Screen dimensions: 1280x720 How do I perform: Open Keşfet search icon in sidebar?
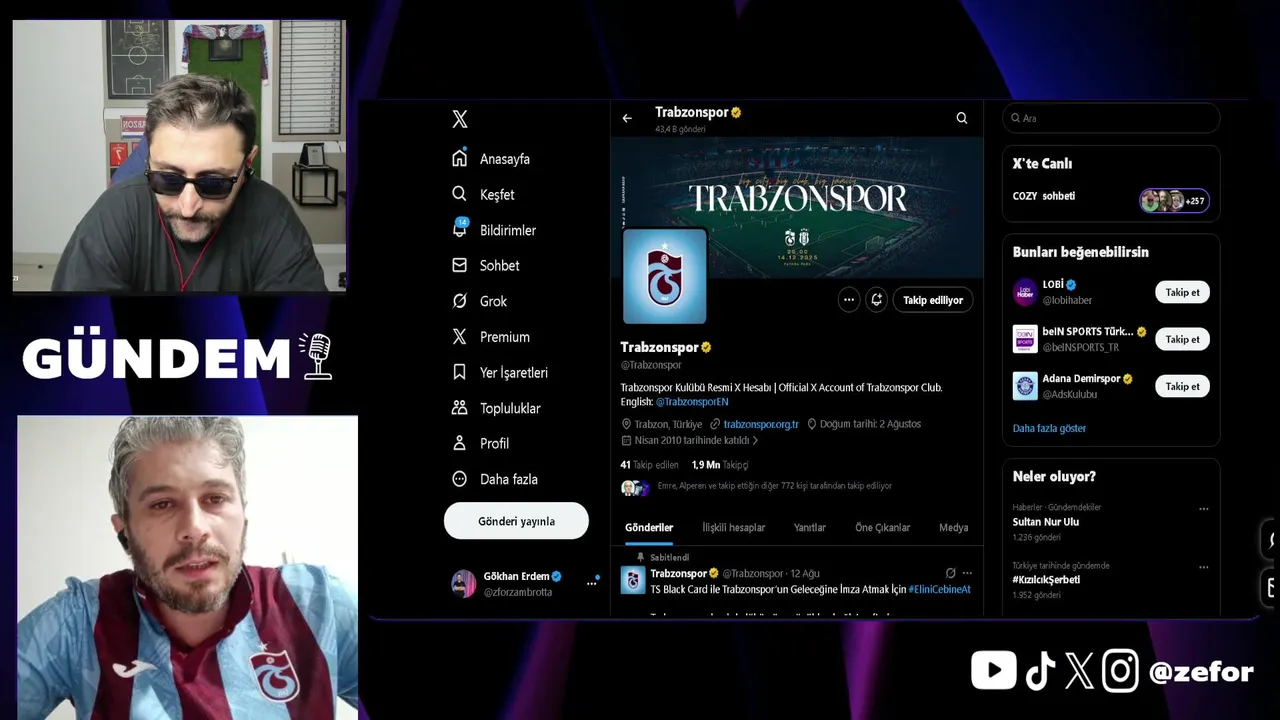459,194
